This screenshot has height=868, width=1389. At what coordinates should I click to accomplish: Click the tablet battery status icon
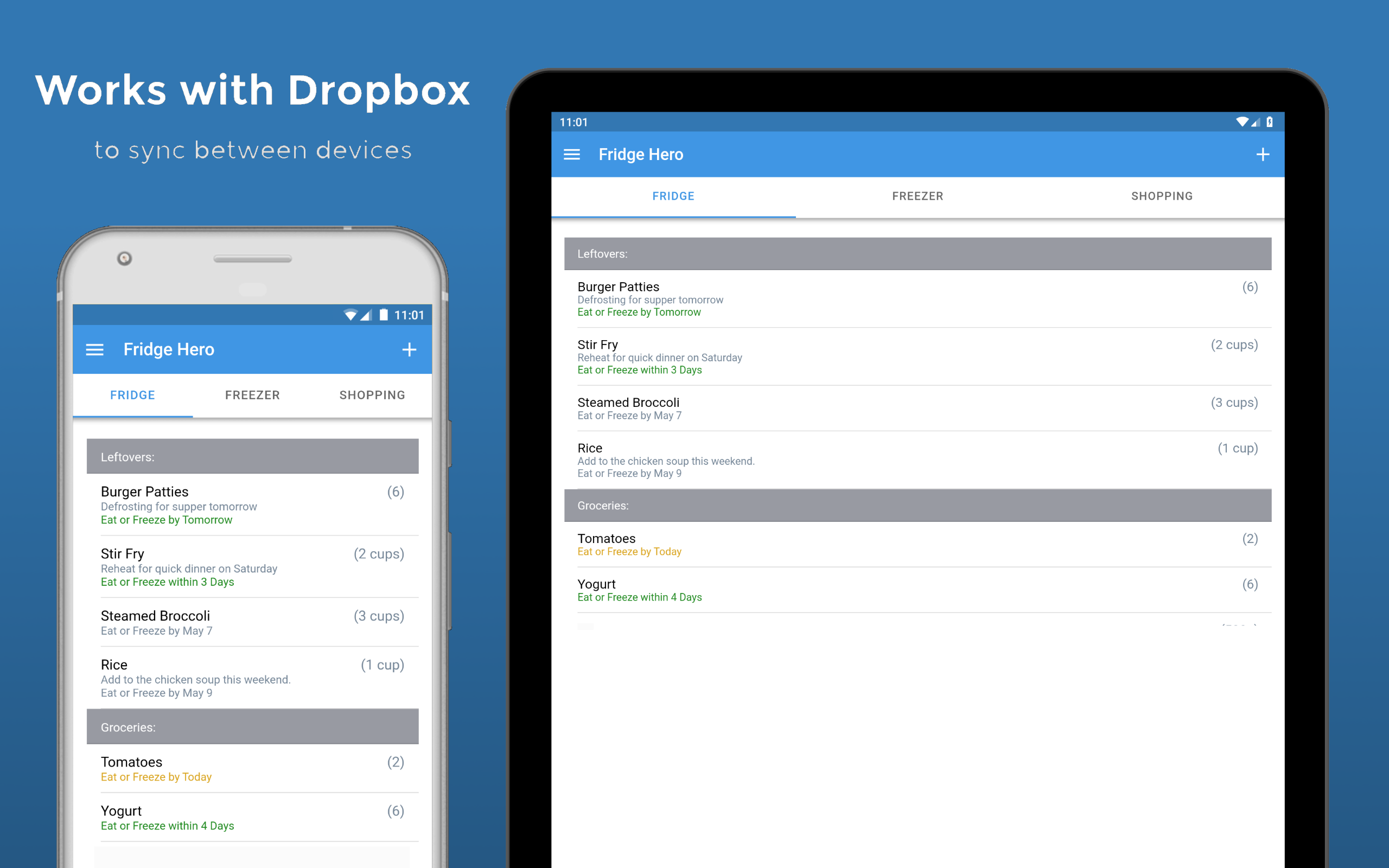click(x=1270, y=122)
